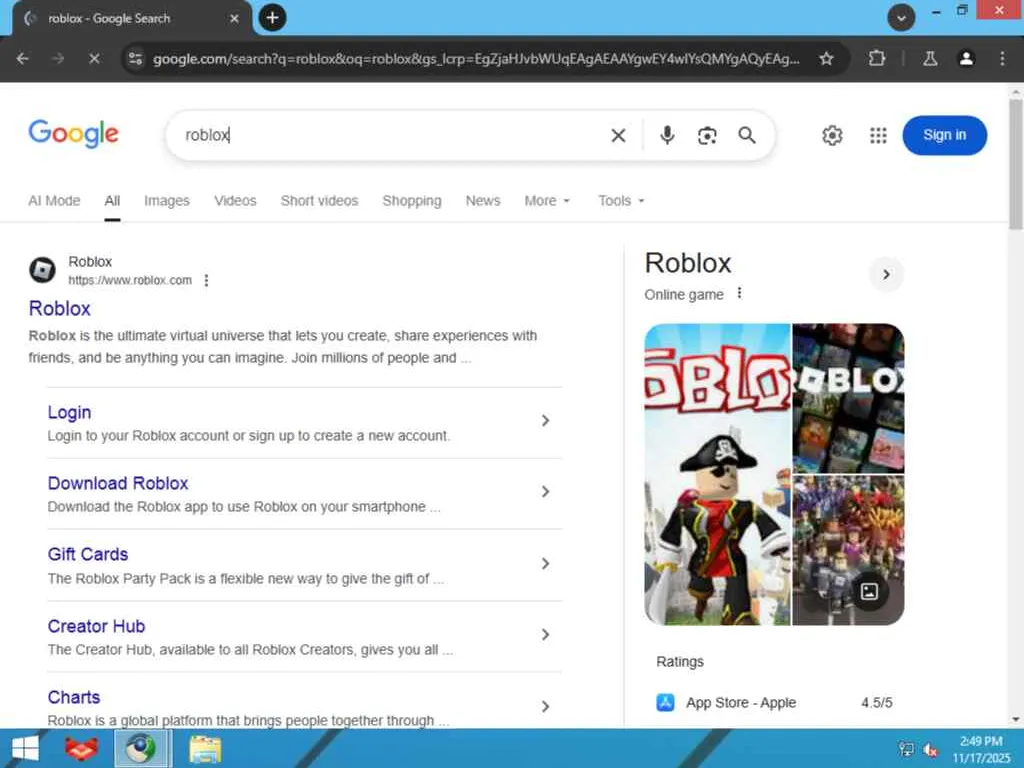
Task: Clear the search box text
Action: 618,135
